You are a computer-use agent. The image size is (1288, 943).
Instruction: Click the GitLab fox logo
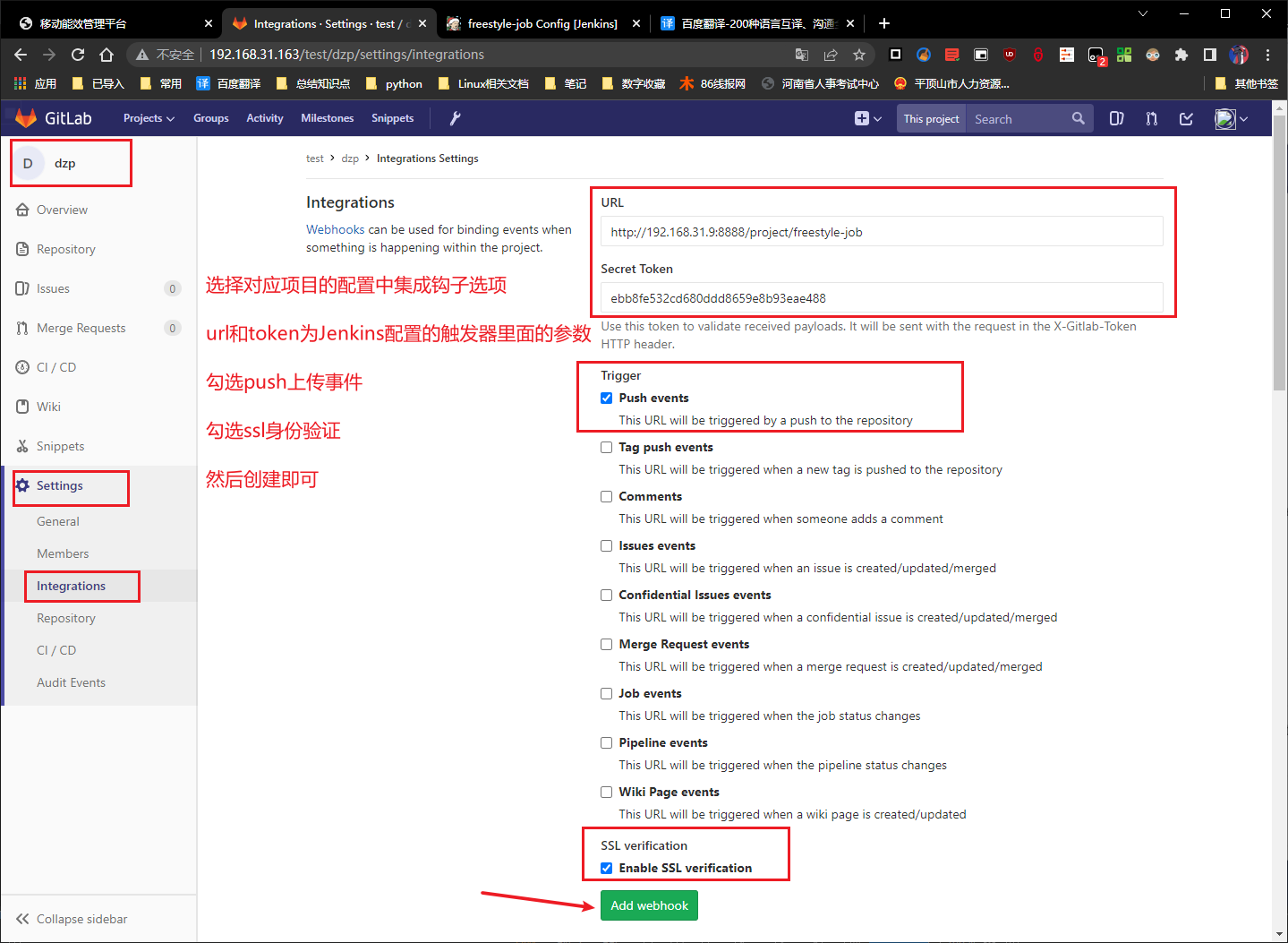coord(26,118)
